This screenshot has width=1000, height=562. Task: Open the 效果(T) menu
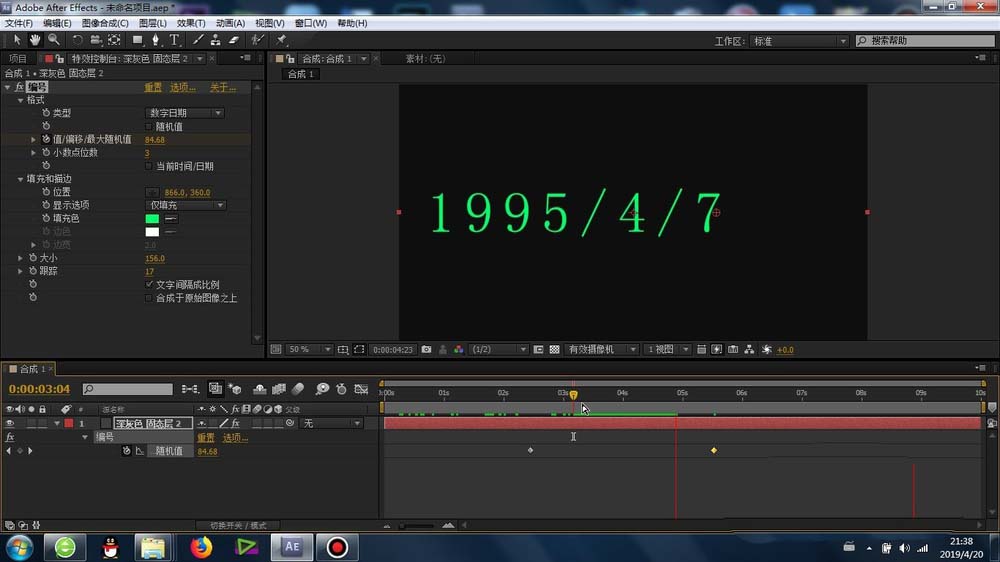[x=191, y=23]
